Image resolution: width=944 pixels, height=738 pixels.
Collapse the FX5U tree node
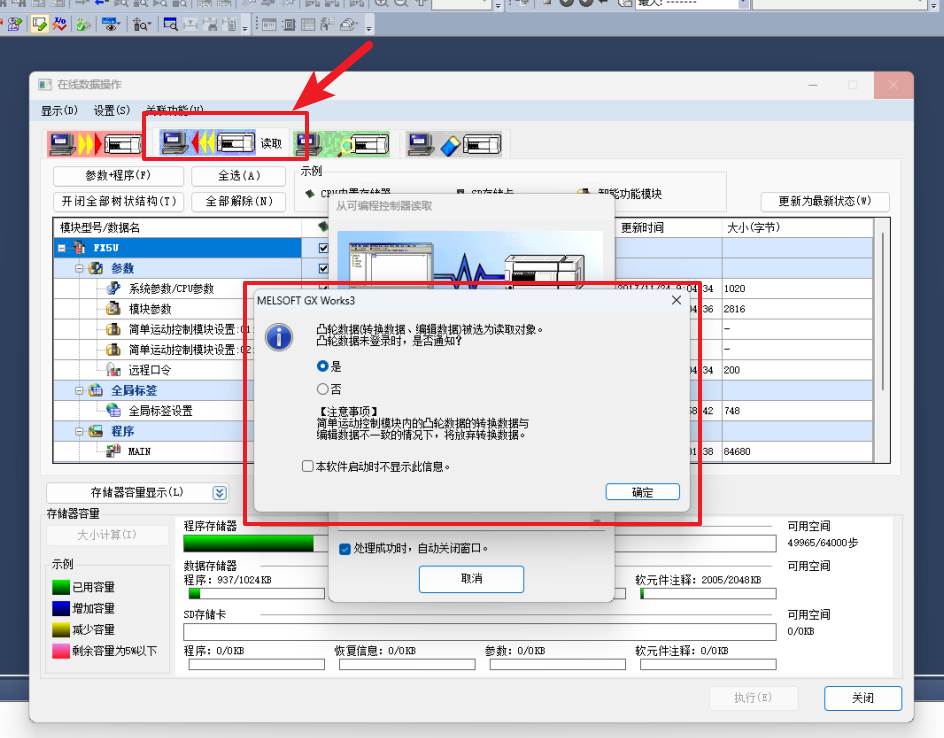[x=62, y=247]
